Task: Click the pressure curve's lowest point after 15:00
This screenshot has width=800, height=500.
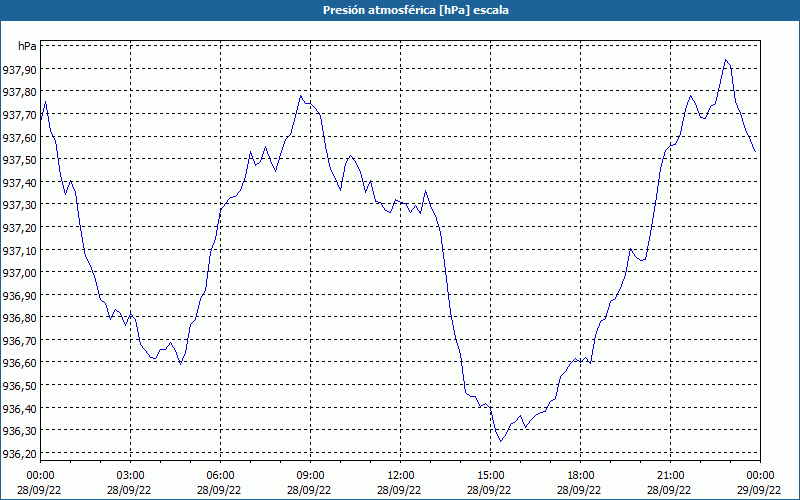Action: pos(501,441)
